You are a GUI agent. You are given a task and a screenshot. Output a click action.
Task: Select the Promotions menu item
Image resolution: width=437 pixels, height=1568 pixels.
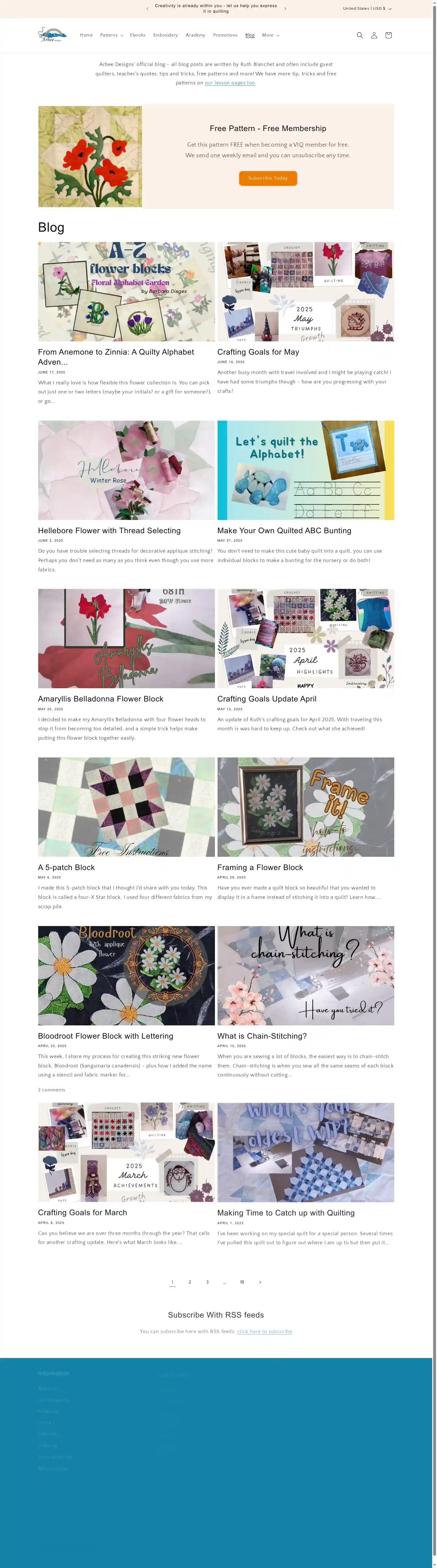(225, 35)
